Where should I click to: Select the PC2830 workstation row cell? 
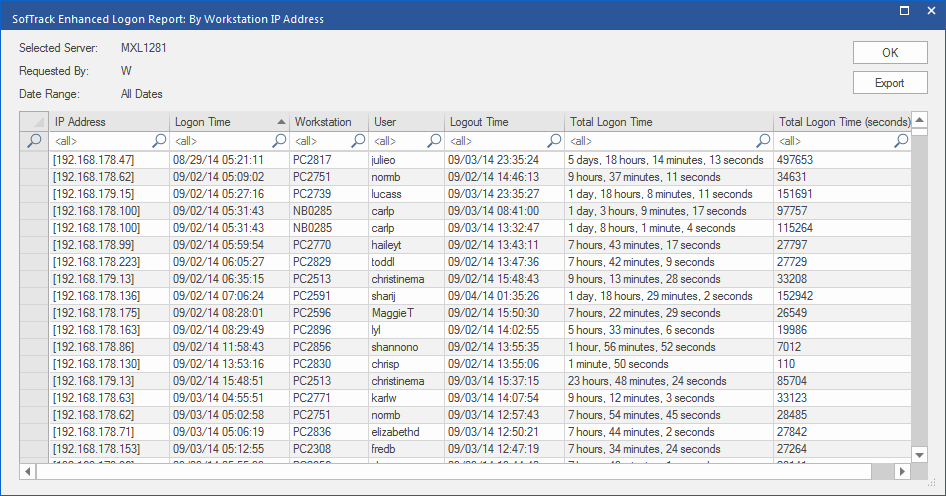click(311, 364)
